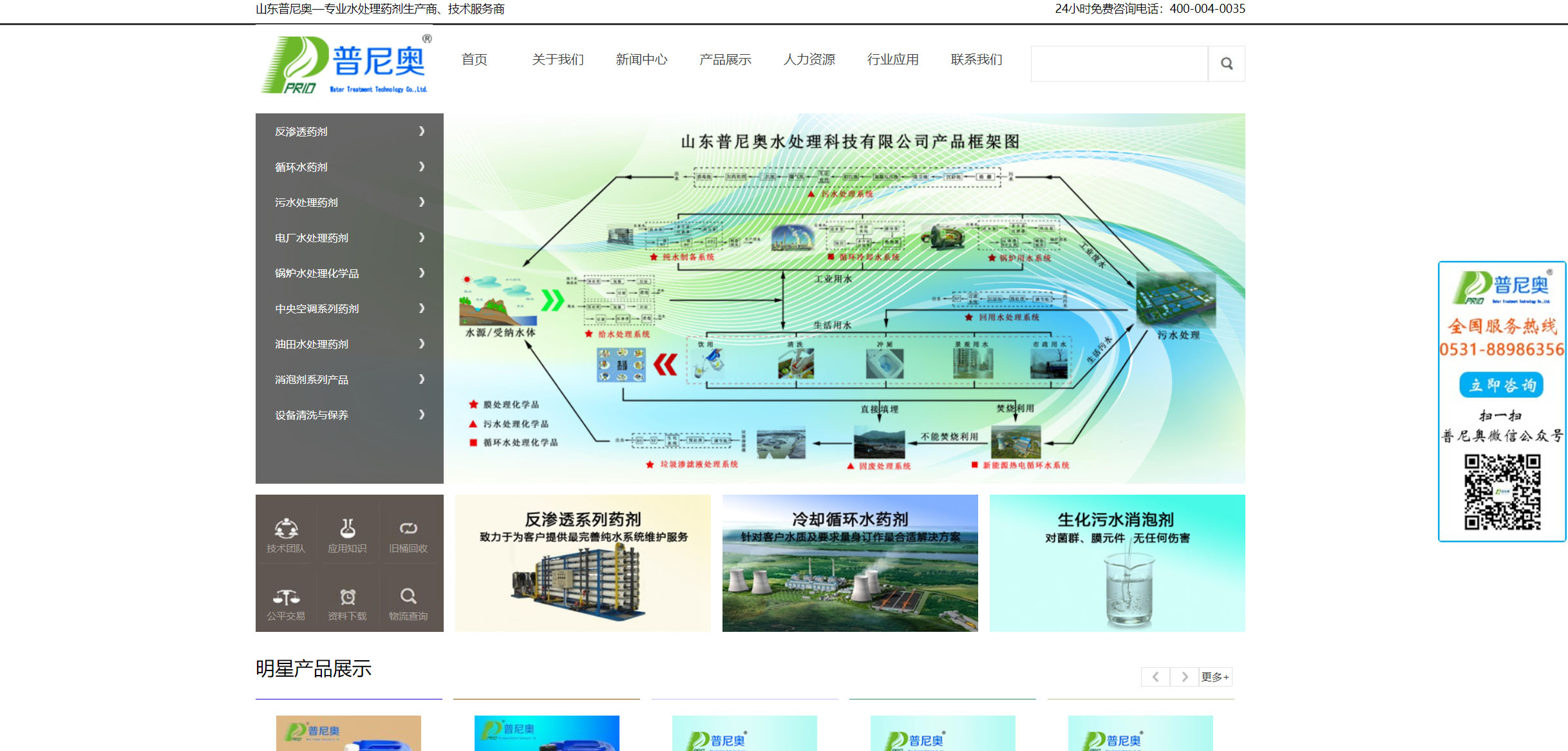The width and height of the screenshot is (1568, 751).
Task: Expand the 循环水药剂 category chevron
Action: (x=422, y=167)
